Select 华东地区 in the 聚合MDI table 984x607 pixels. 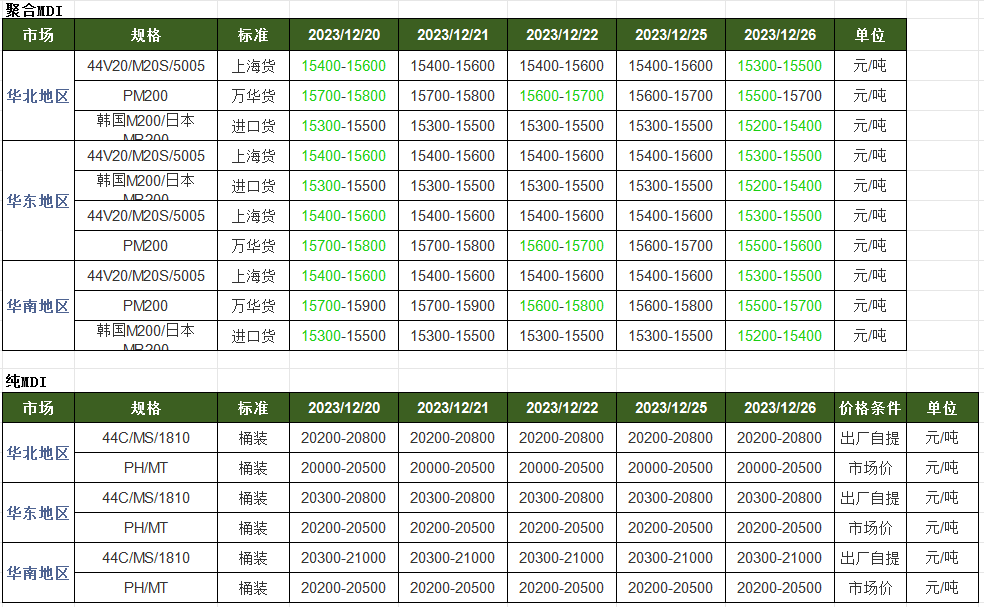pyautogui.click(x=38, y=201)
